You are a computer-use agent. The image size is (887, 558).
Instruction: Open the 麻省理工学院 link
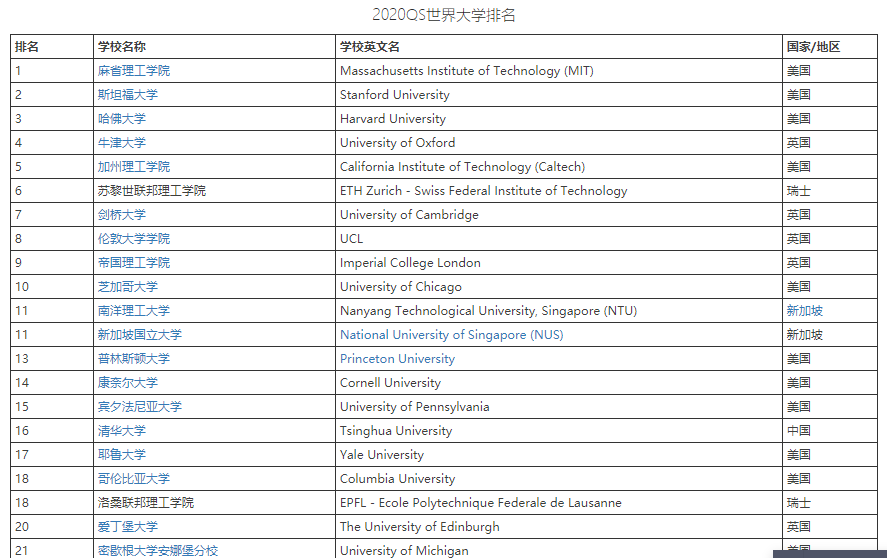tap(134, 71)
